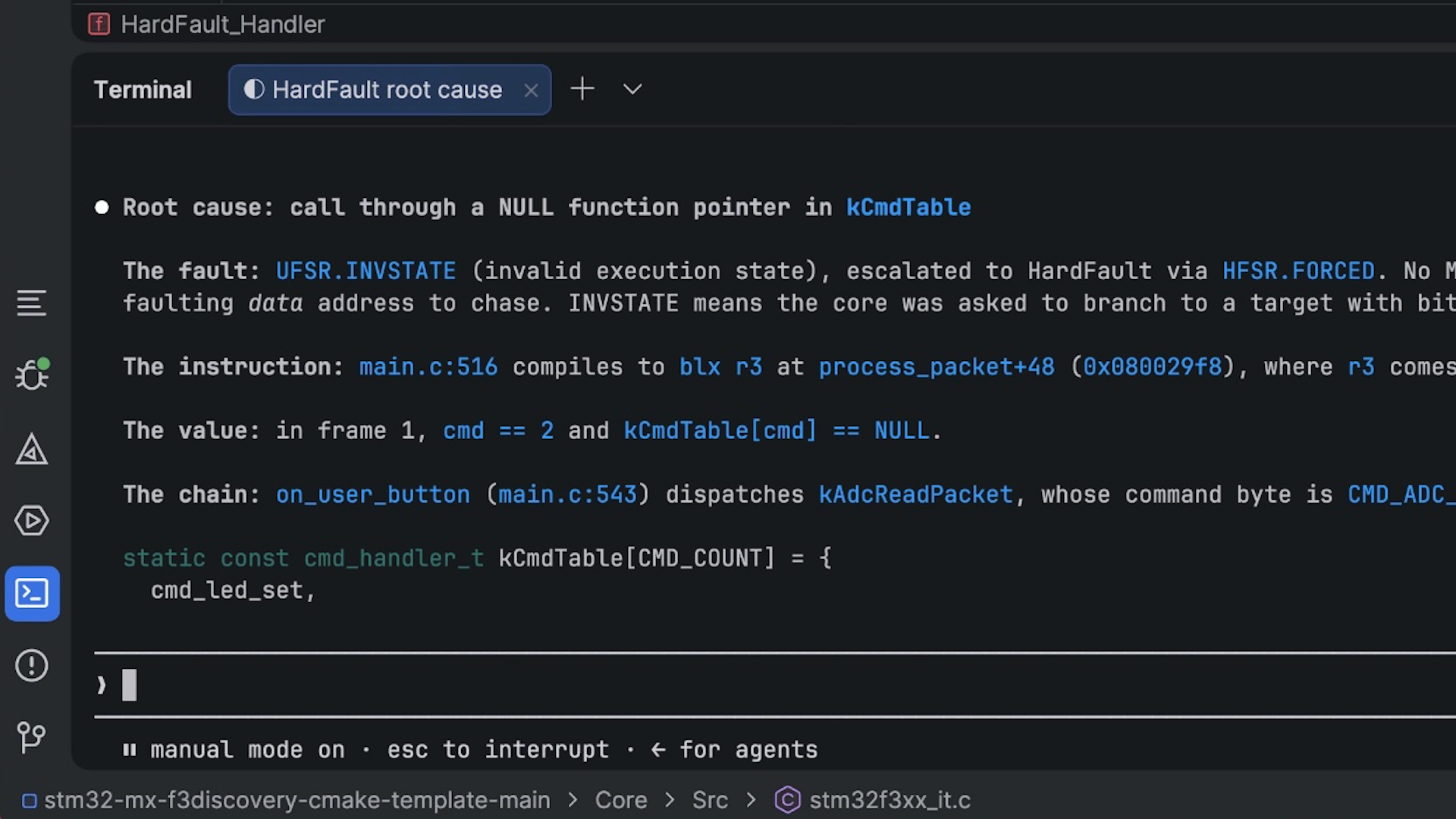This screenshot has height=819, width=1456.
Task: Click the HardFault_Handler function icon
Action: pos(99,24)
